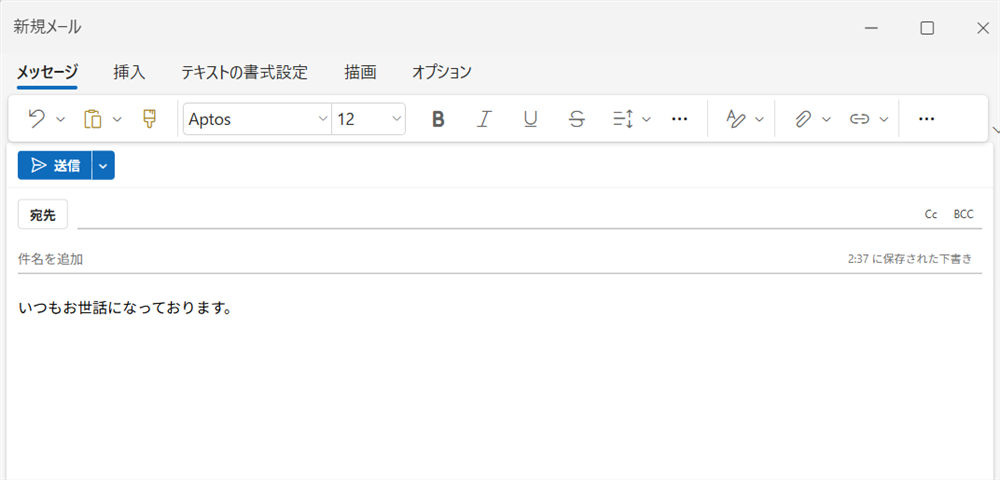
Task: Click the Undo arrow icon
Action: tap(37, 119)
